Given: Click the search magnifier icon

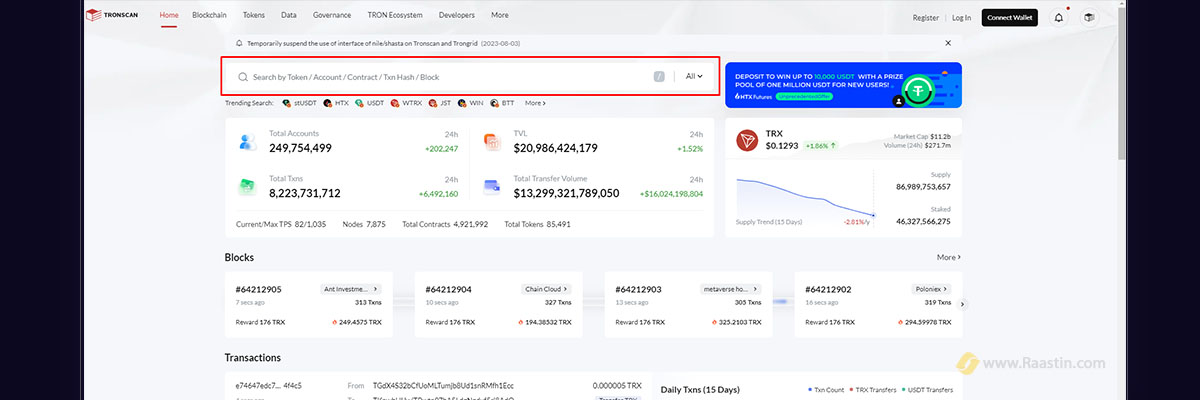Looking at the screenshot, I should 242,77.
